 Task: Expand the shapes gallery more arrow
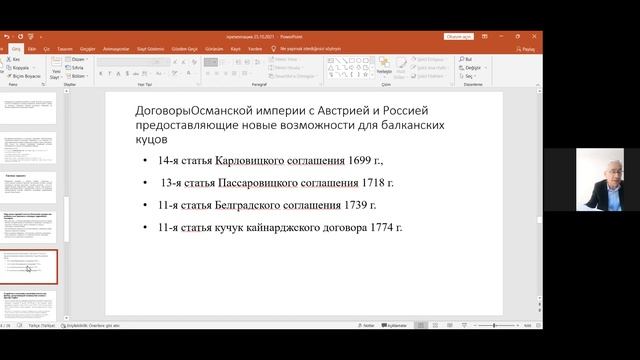pyautogui.click(x=372, y=75)
